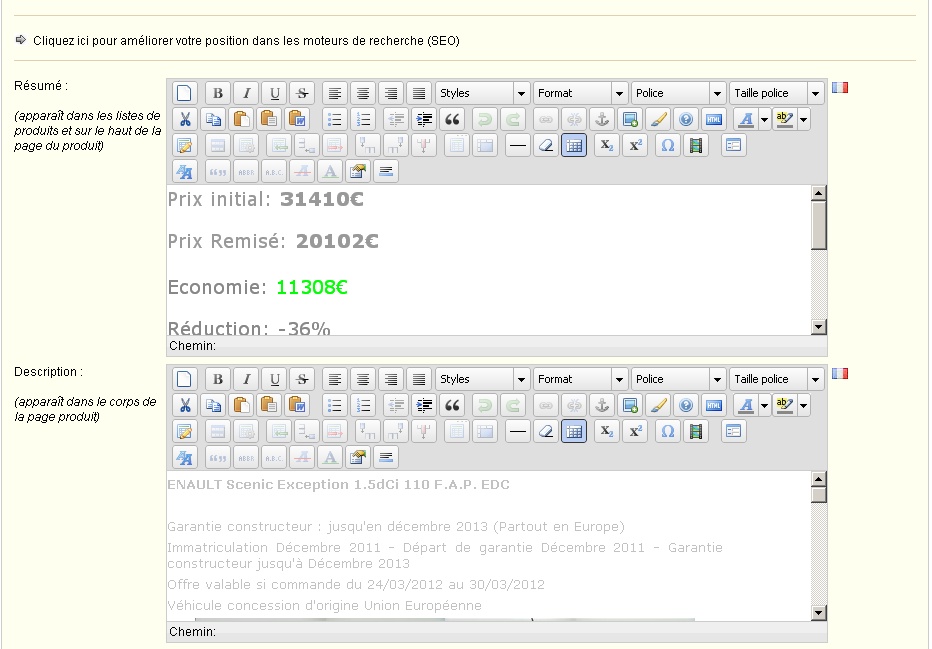Insert media film icon in Résumé editor

695,146
